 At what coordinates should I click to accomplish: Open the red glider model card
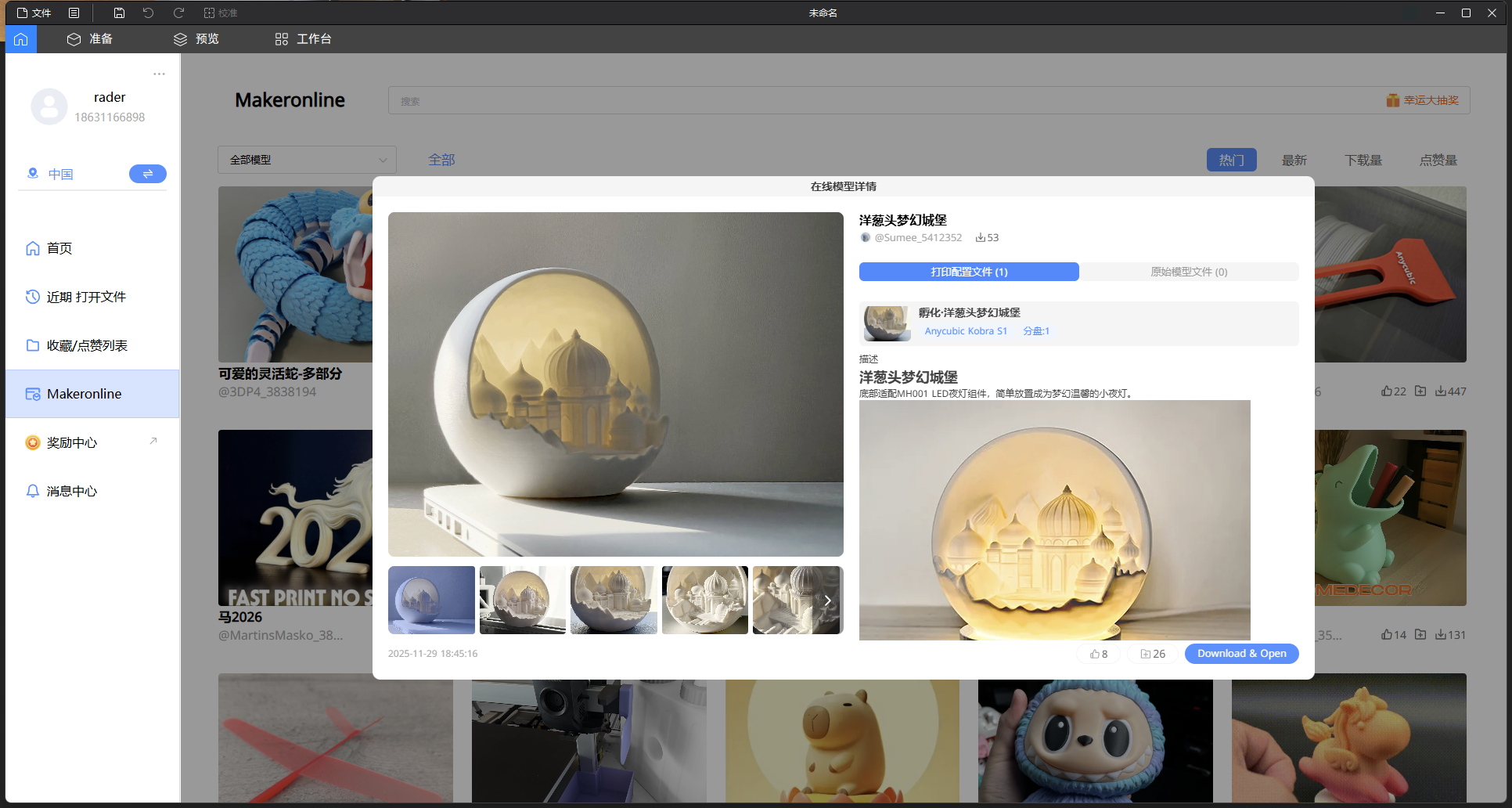point(336,738)
